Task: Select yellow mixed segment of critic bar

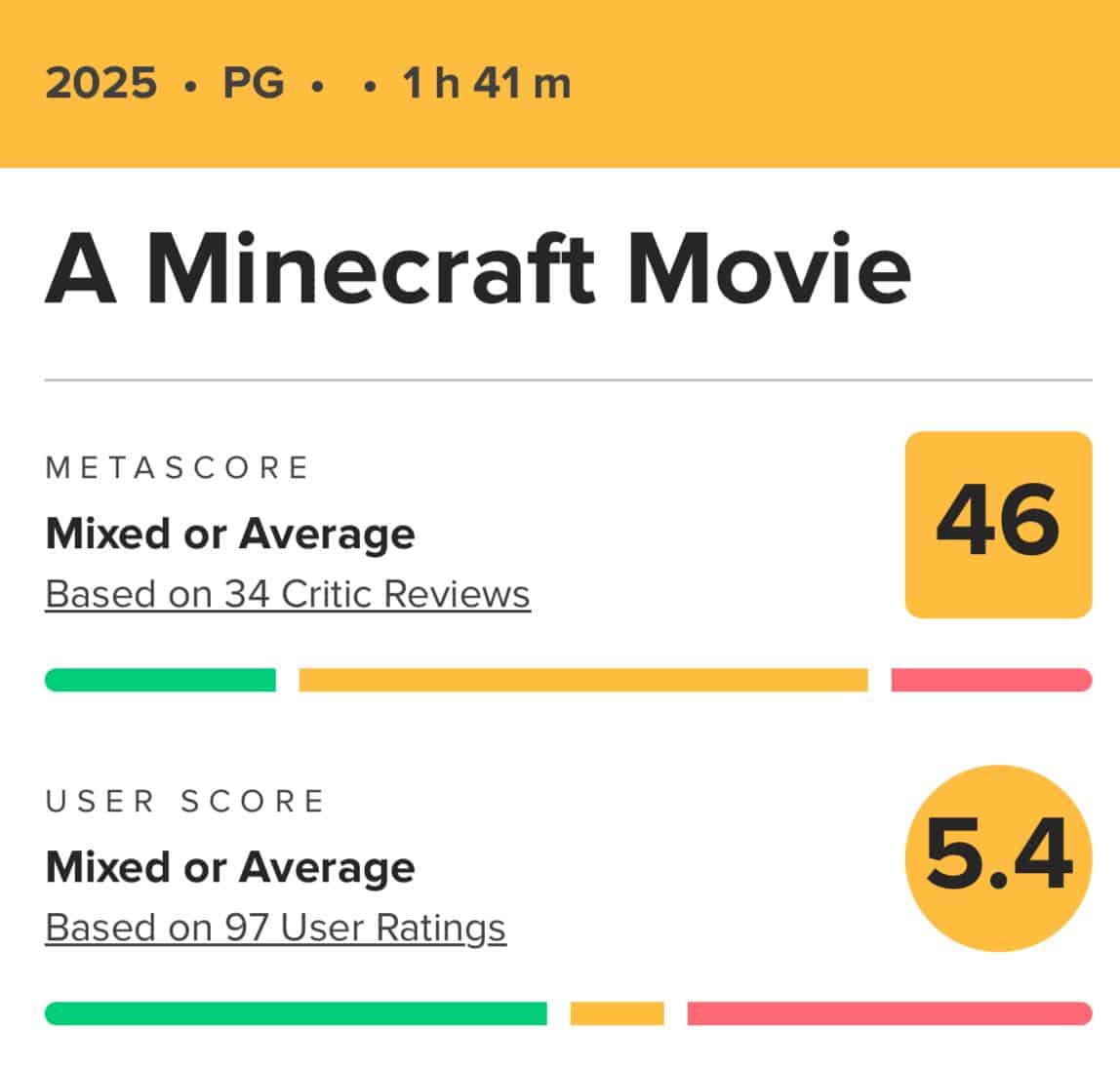Action: pos(582,679)
